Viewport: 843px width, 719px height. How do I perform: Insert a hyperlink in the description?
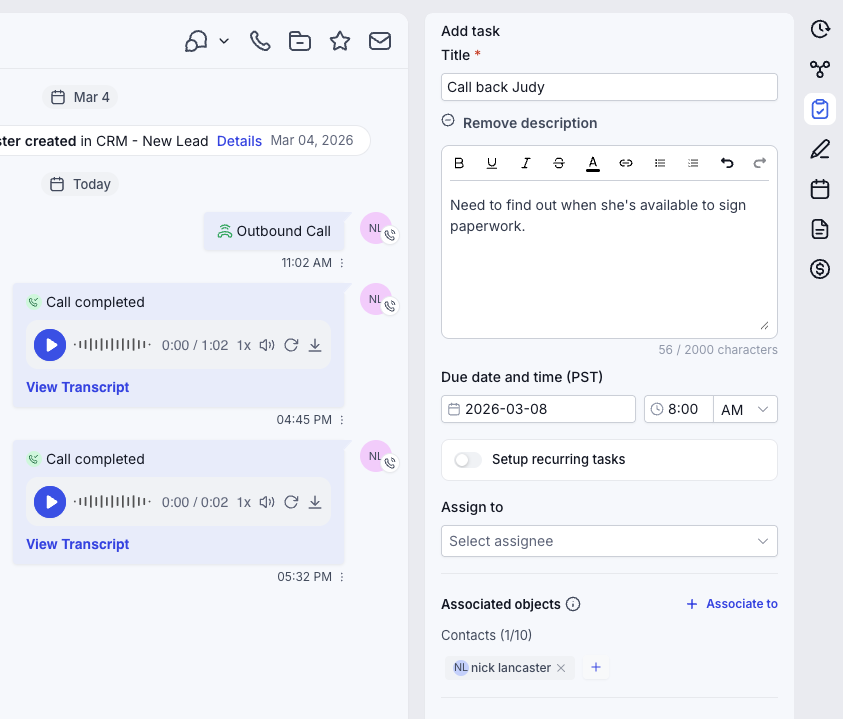tap(626, 163)
